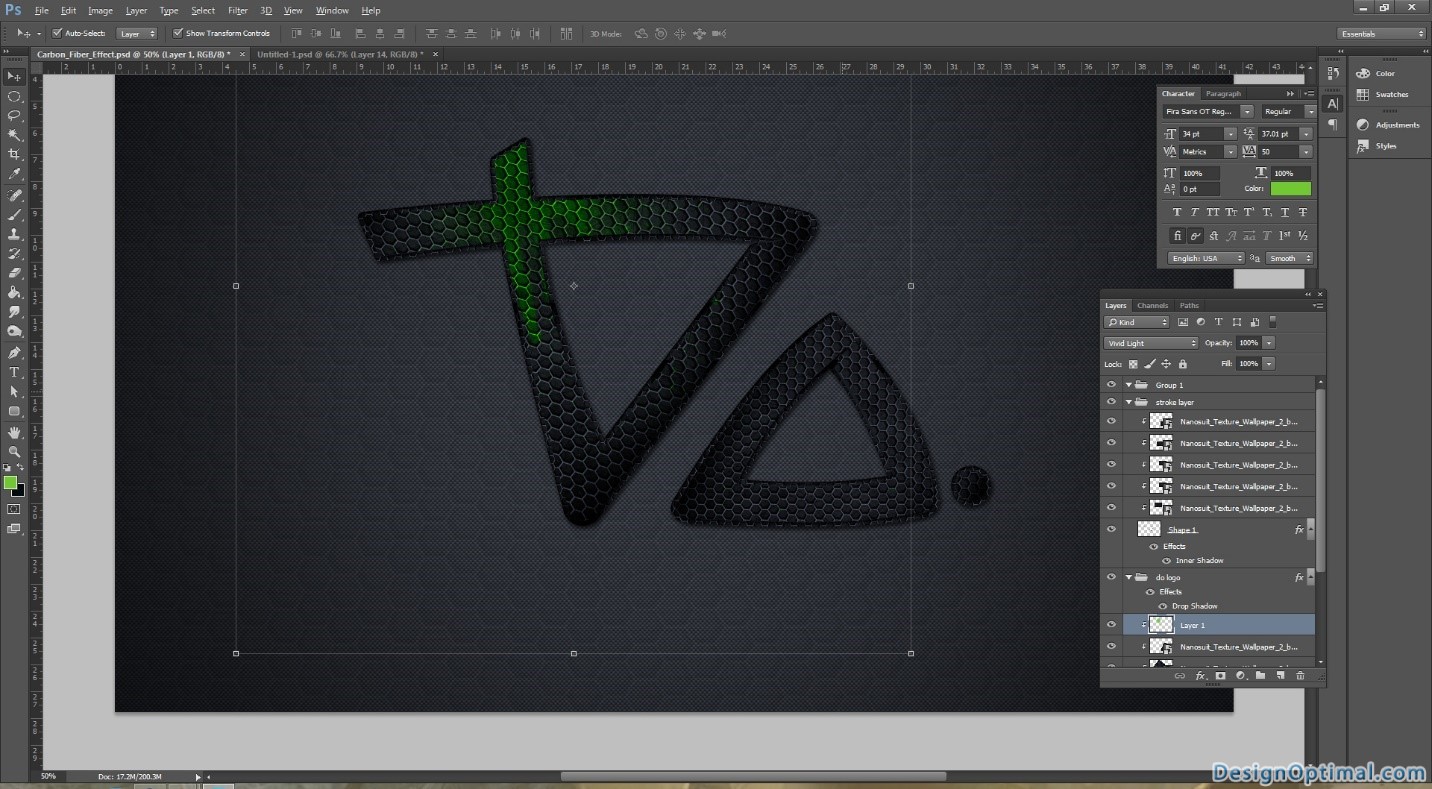Switch to the Paragraph tab

click(1223, 93)
